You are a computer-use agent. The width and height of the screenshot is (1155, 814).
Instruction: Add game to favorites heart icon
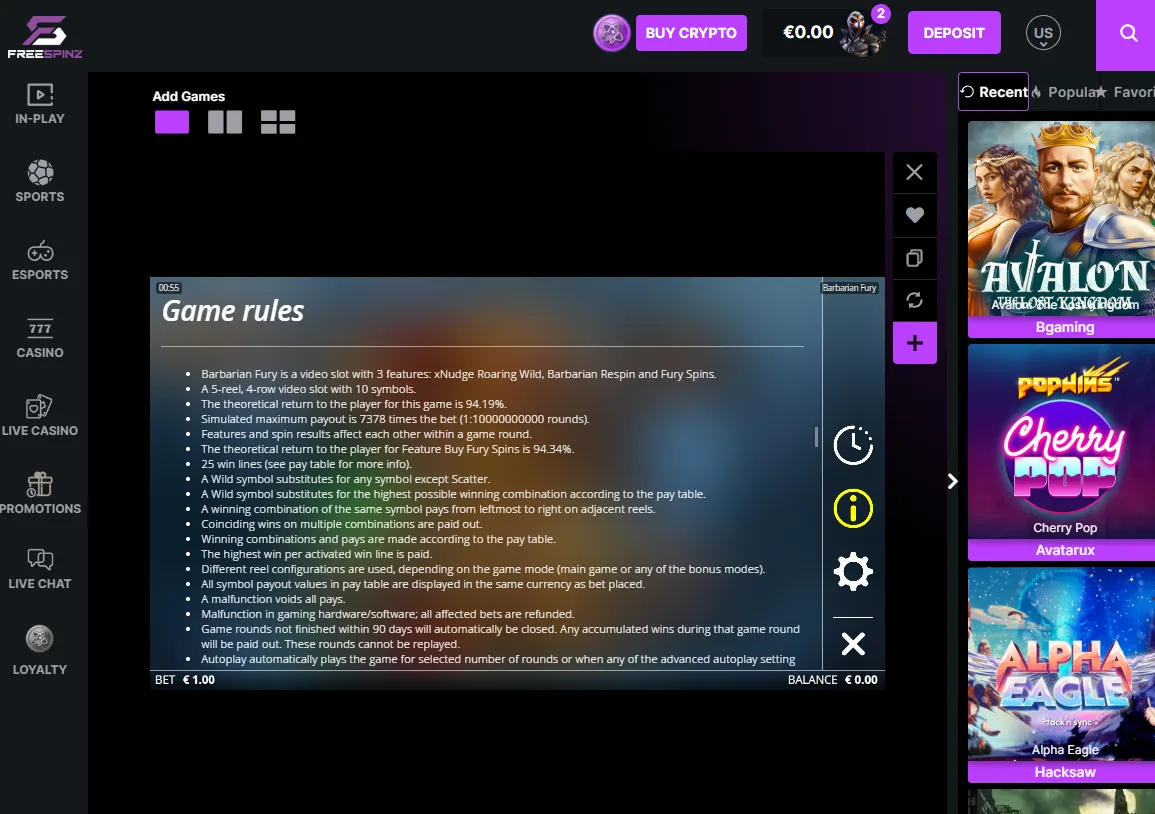tap(915, 215)
